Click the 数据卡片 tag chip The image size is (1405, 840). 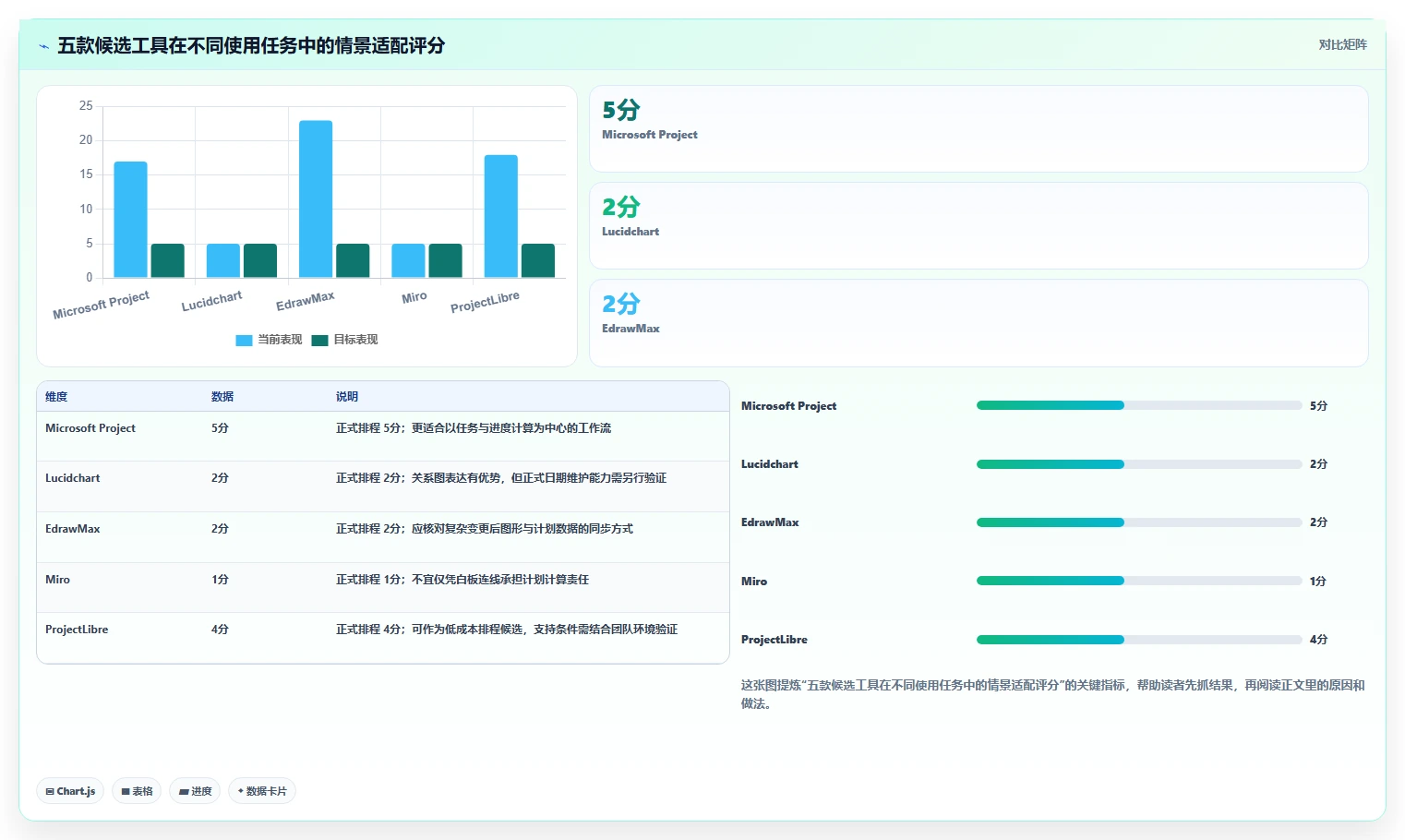pos(262,791)
